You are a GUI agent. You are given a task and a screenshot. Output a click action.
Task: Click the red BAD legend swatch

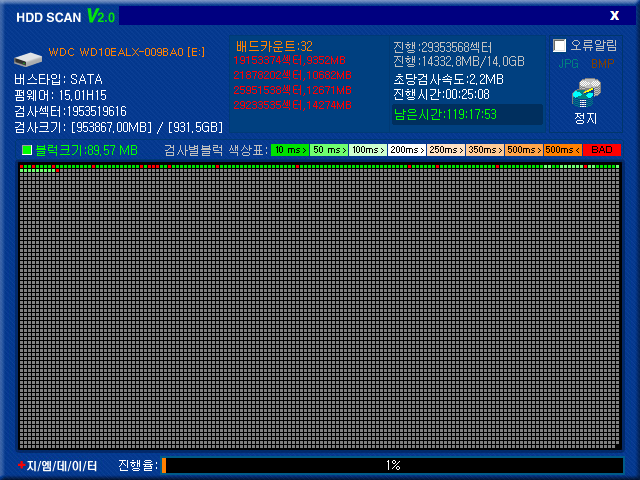point(602,150)
